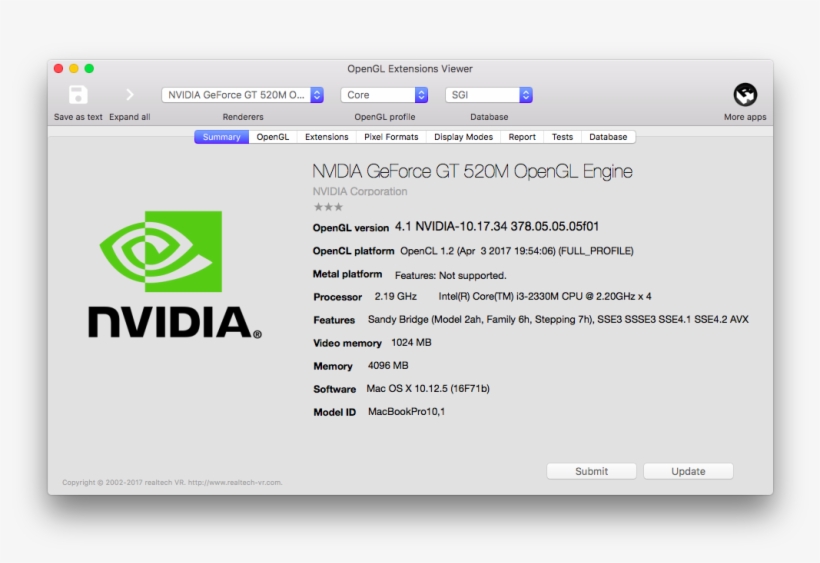The image size is (820, 563).
Task: Minimize window with the yellow button
Action: (x=74, y=68)
